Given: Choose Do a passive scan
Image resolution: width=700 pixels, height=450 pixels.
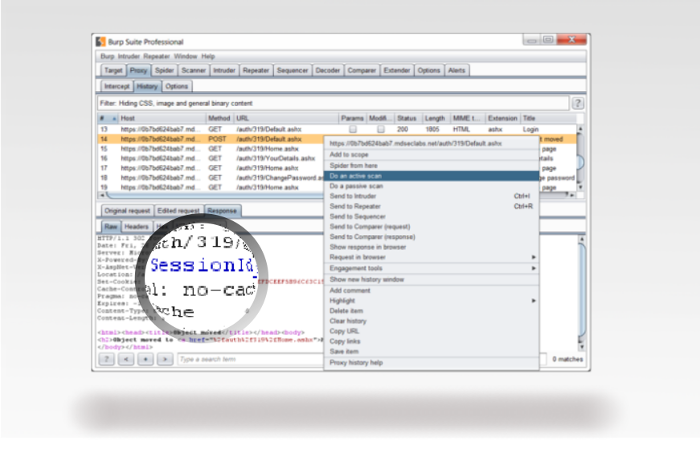Looking at the screenshot, I should click(x=431, y=186).
